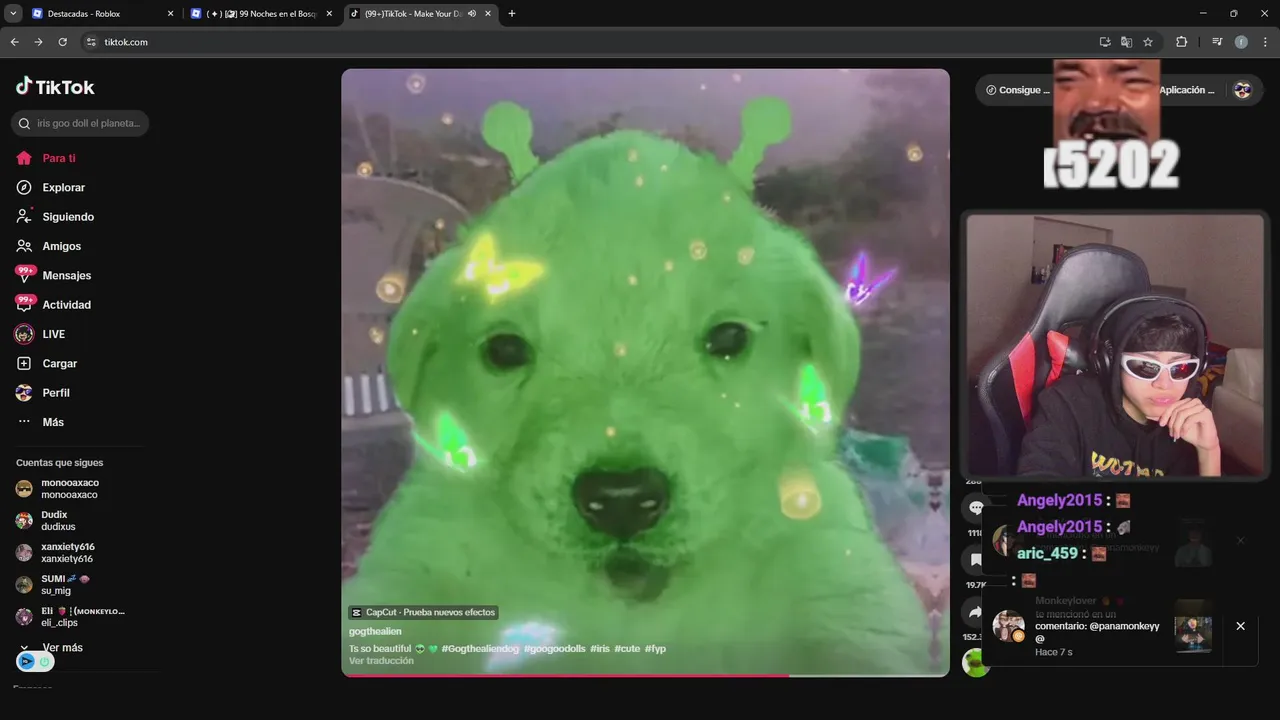The width and height of the screenshot is (1280, 720).
Task: Open the profile avatar with sunglasses
Action: click(1243, 90)
